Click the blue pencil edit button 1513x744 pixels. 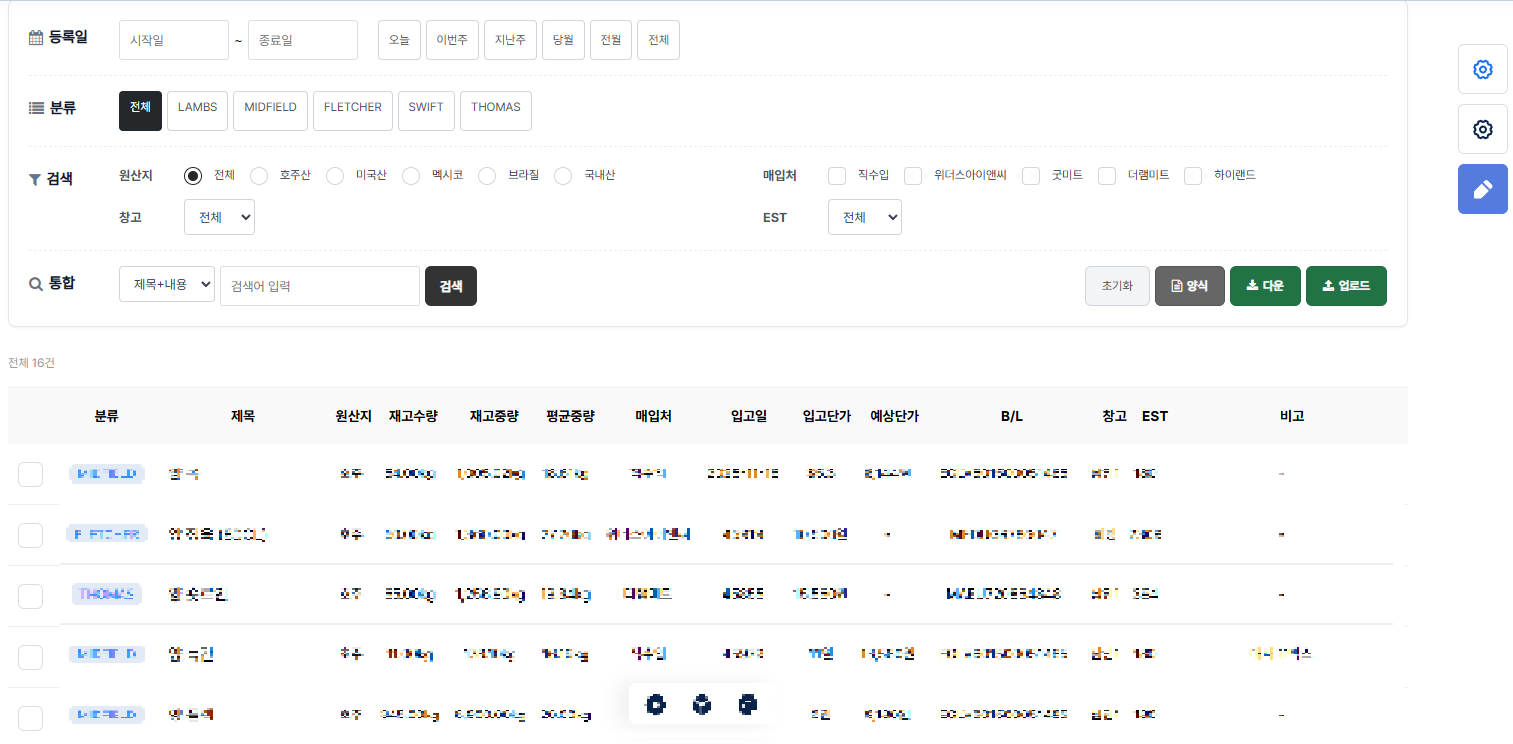(x=1482, y=190)
